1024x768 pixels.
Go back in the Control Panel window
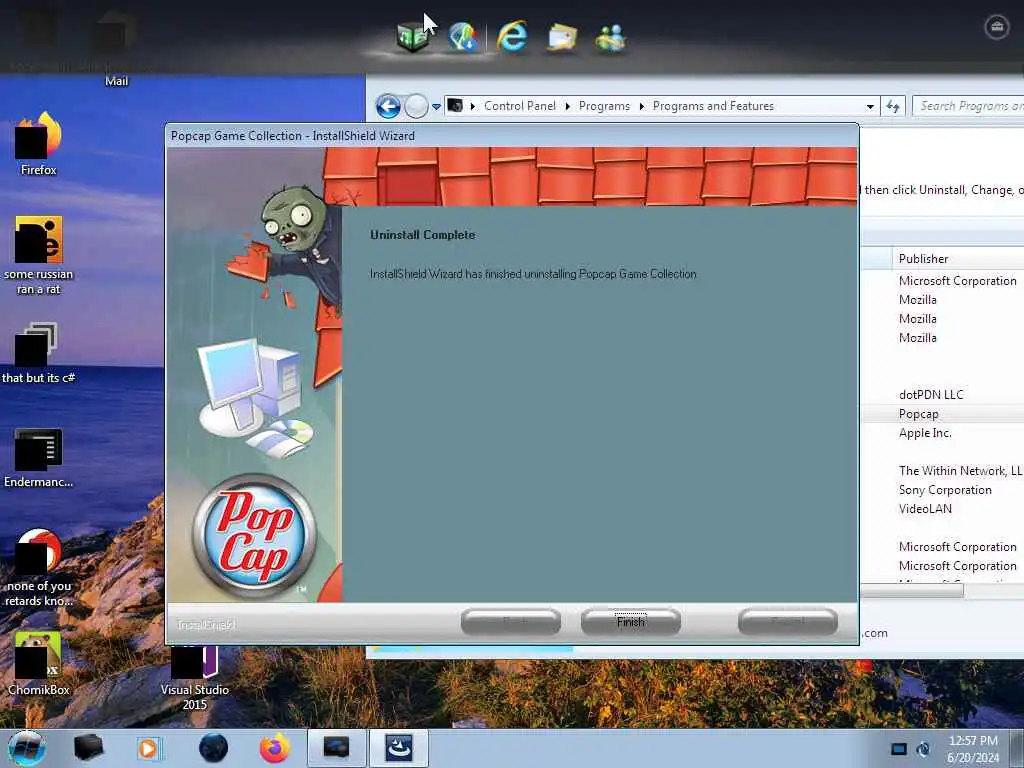(x=388, y=106)
